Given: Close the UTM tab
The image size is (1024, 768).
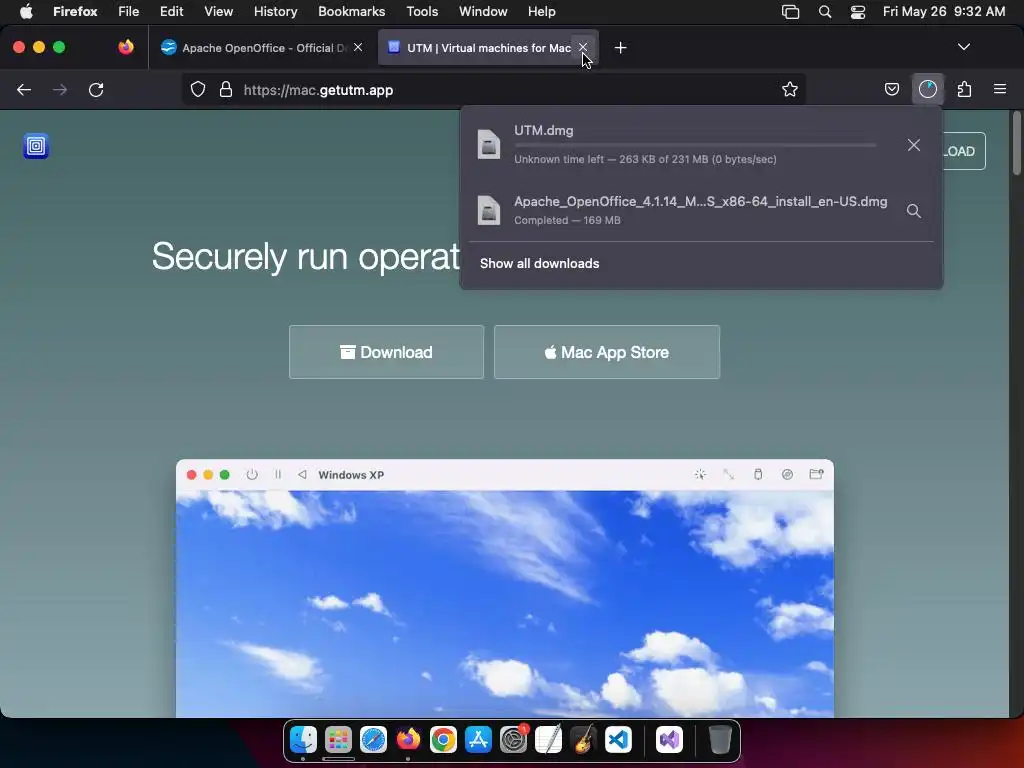Looking at the screenshot, I should pyautogui.click(x=583, y=47).
